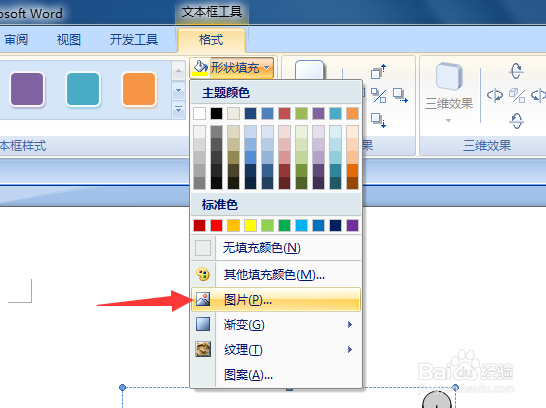The height and width of the screenshot is (408, 546).
Task: Expand the 渐变(G) submenu arrow
Action: click(350, 324)
